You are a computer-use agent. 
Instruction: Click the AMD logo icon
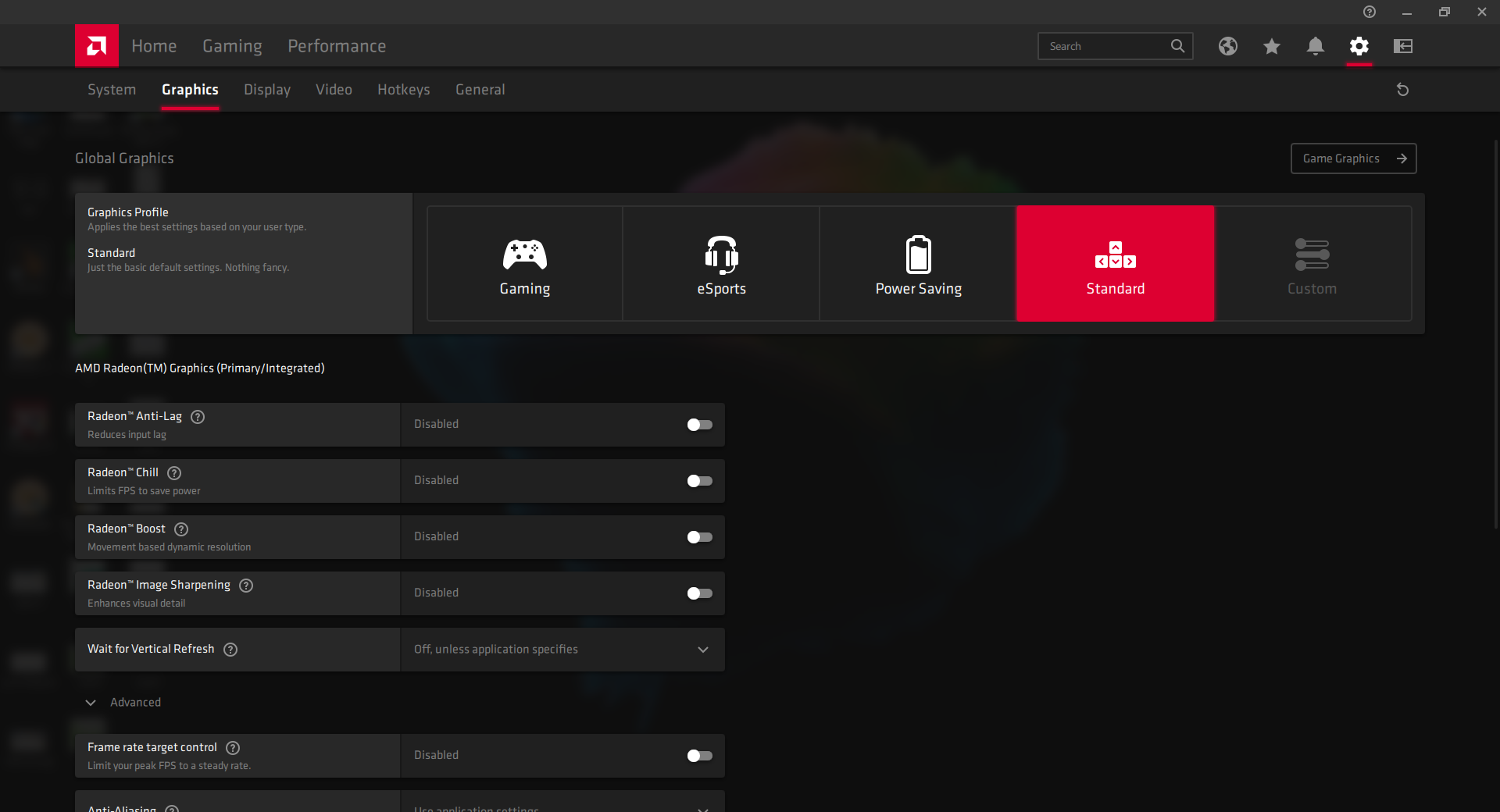tap(97, 46)
